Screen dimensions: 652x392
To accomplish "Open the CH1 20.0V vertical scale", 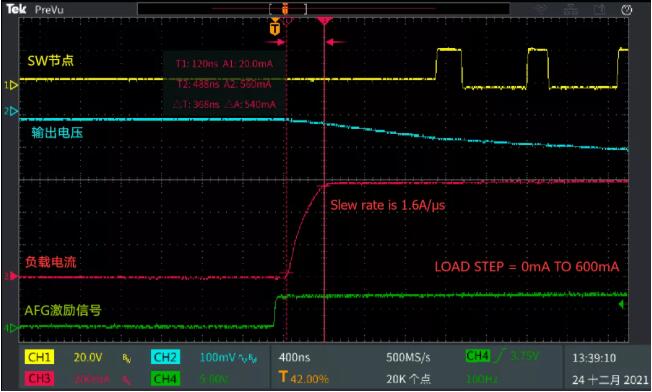I will click(x=88, y=357).
